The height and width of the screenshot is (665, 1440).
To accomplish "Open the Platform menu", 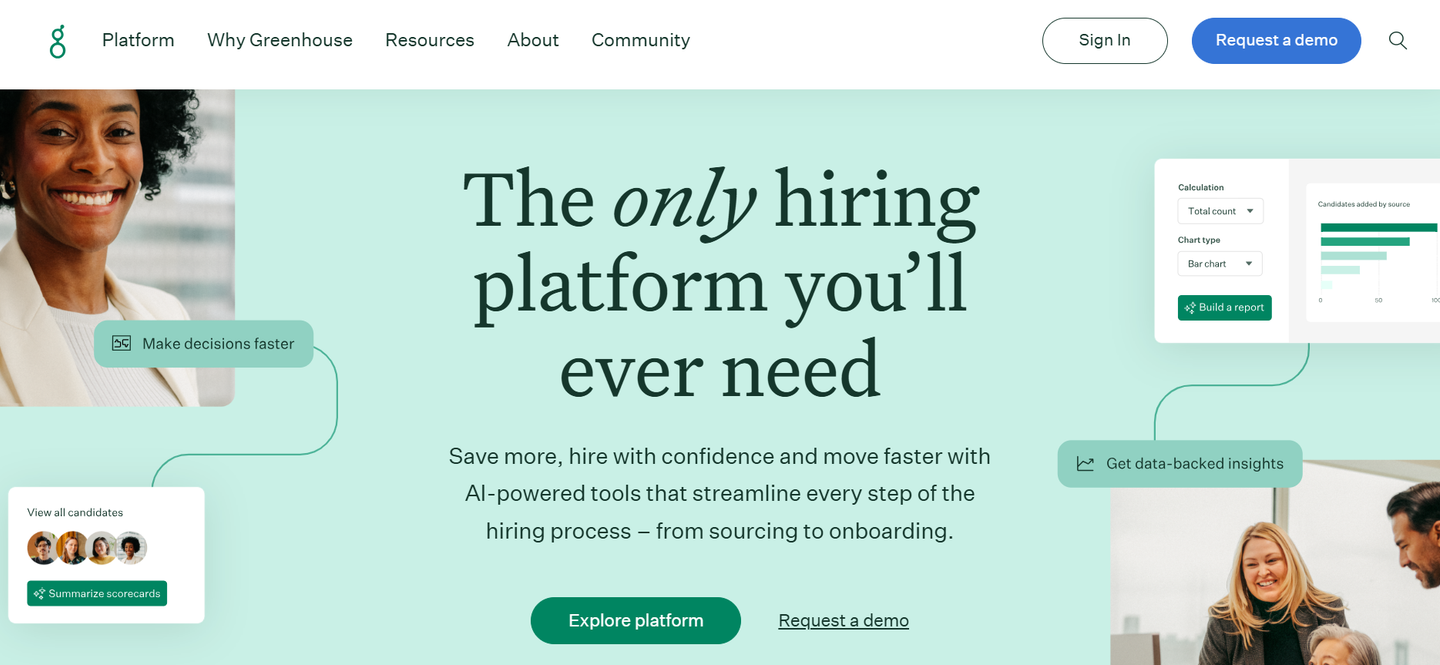I will 138,40.
